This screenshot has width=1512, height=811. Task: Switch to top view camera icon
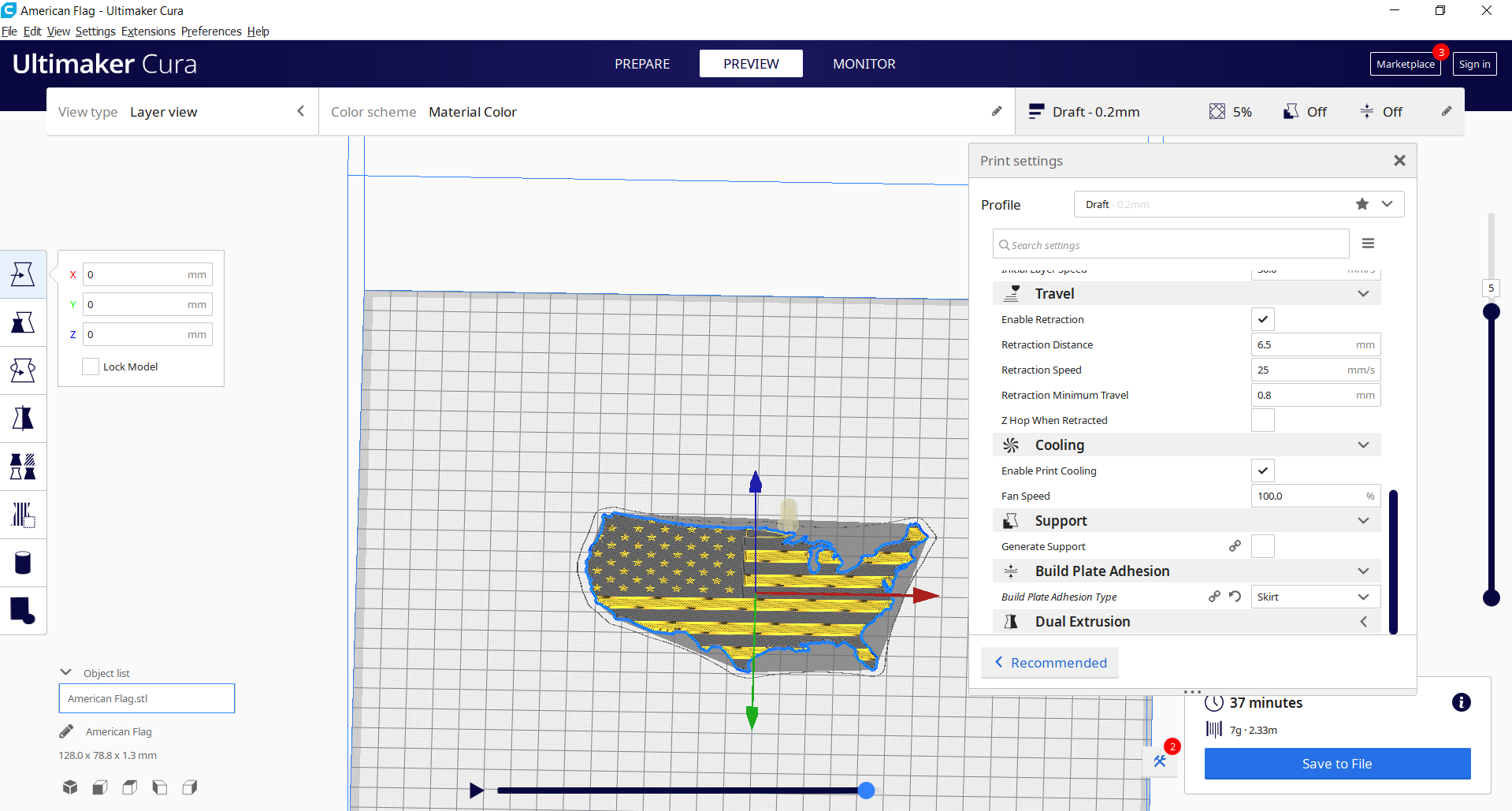tap(130, 787)
